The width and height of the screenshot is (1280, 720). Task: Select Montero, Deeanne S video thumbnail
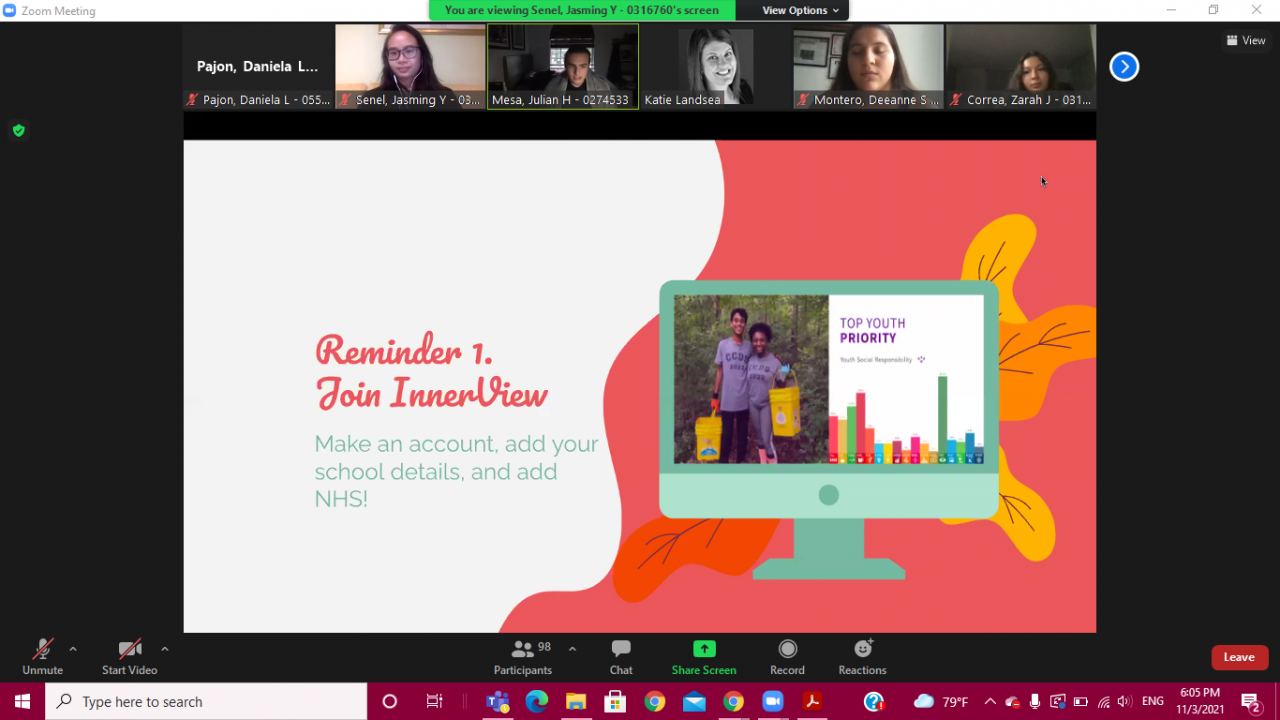tap(868, 66)
